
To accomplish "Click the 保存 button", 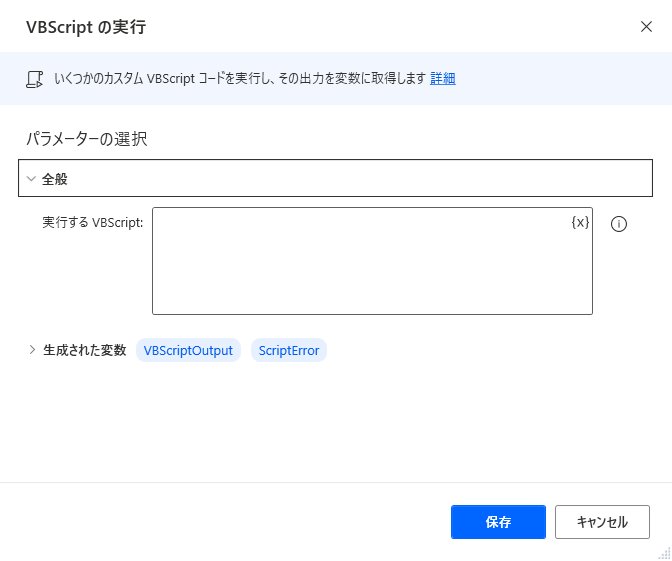I will coord(498,522).
